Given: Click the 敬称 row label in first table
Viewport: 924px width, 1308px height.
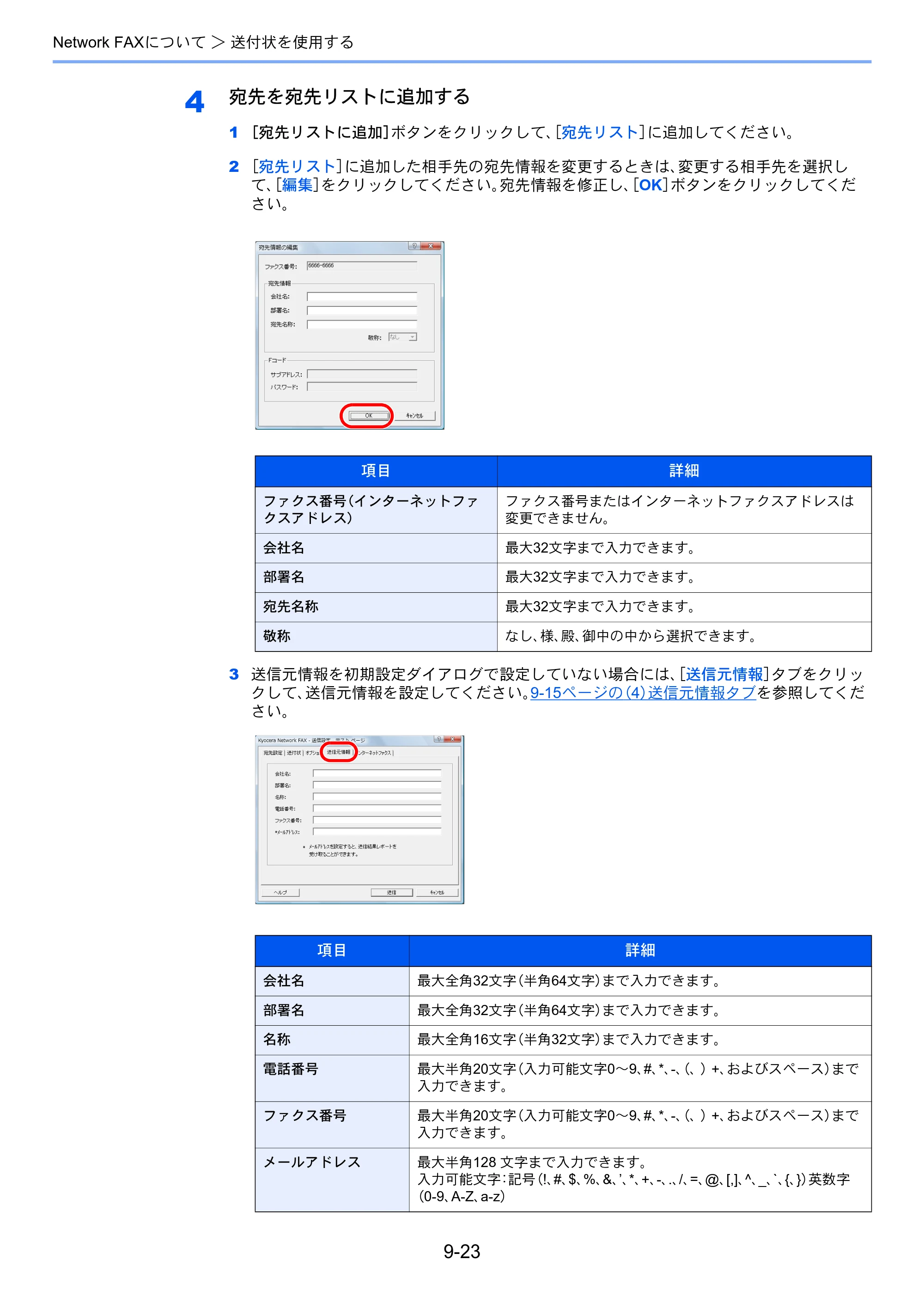Looking at the screenshot, I should pos(277,636).
